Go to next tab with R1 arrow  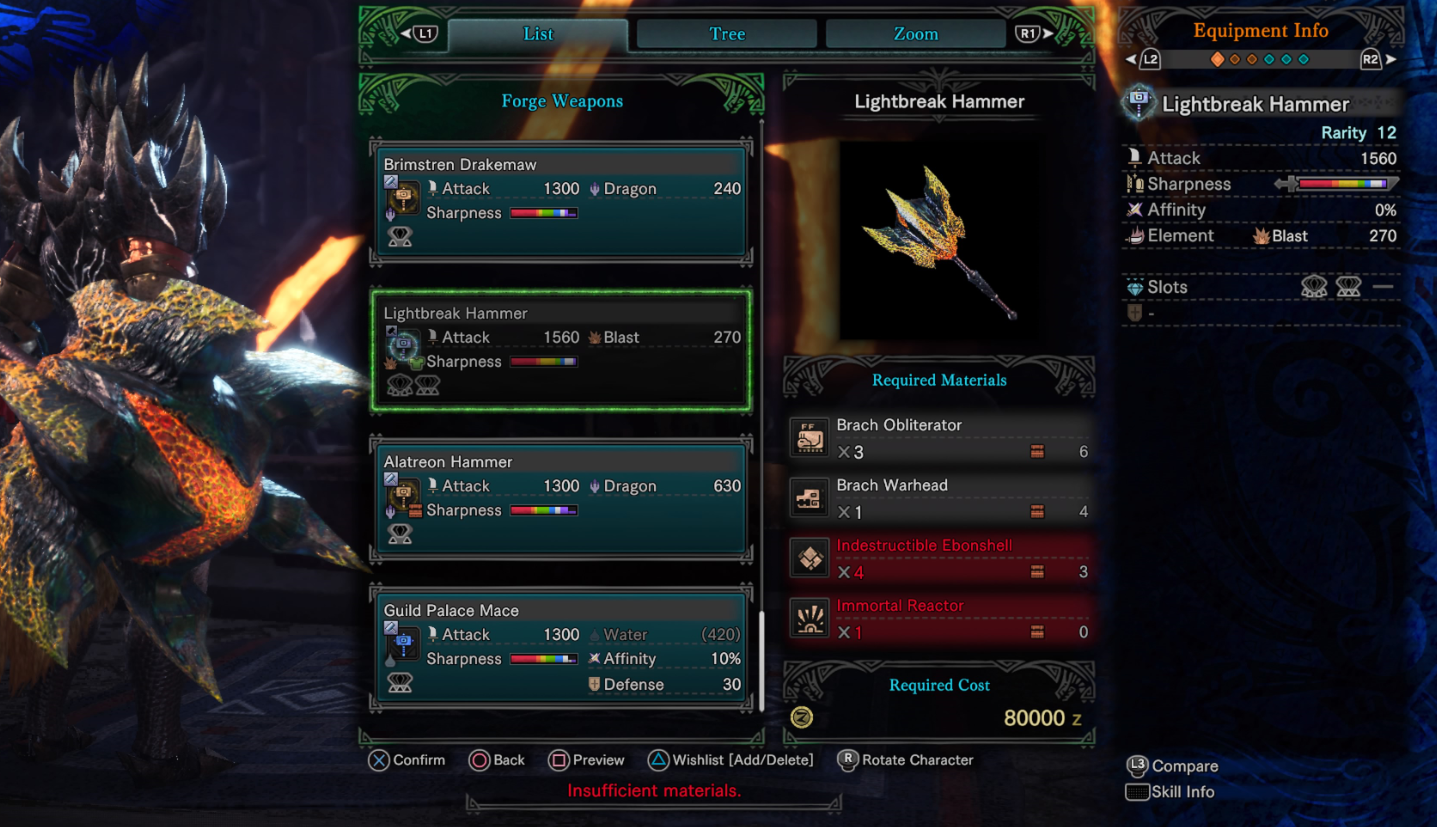pos(1034,34)
